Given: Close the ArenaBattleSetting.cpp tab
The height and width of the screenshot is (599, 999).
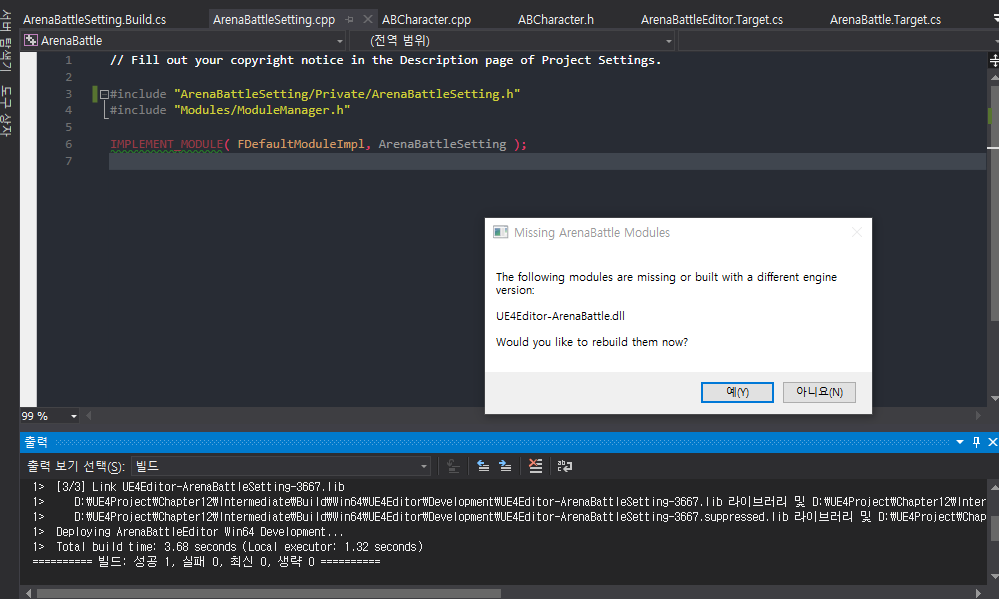Looking at the screenshot, I should [368, 19].
